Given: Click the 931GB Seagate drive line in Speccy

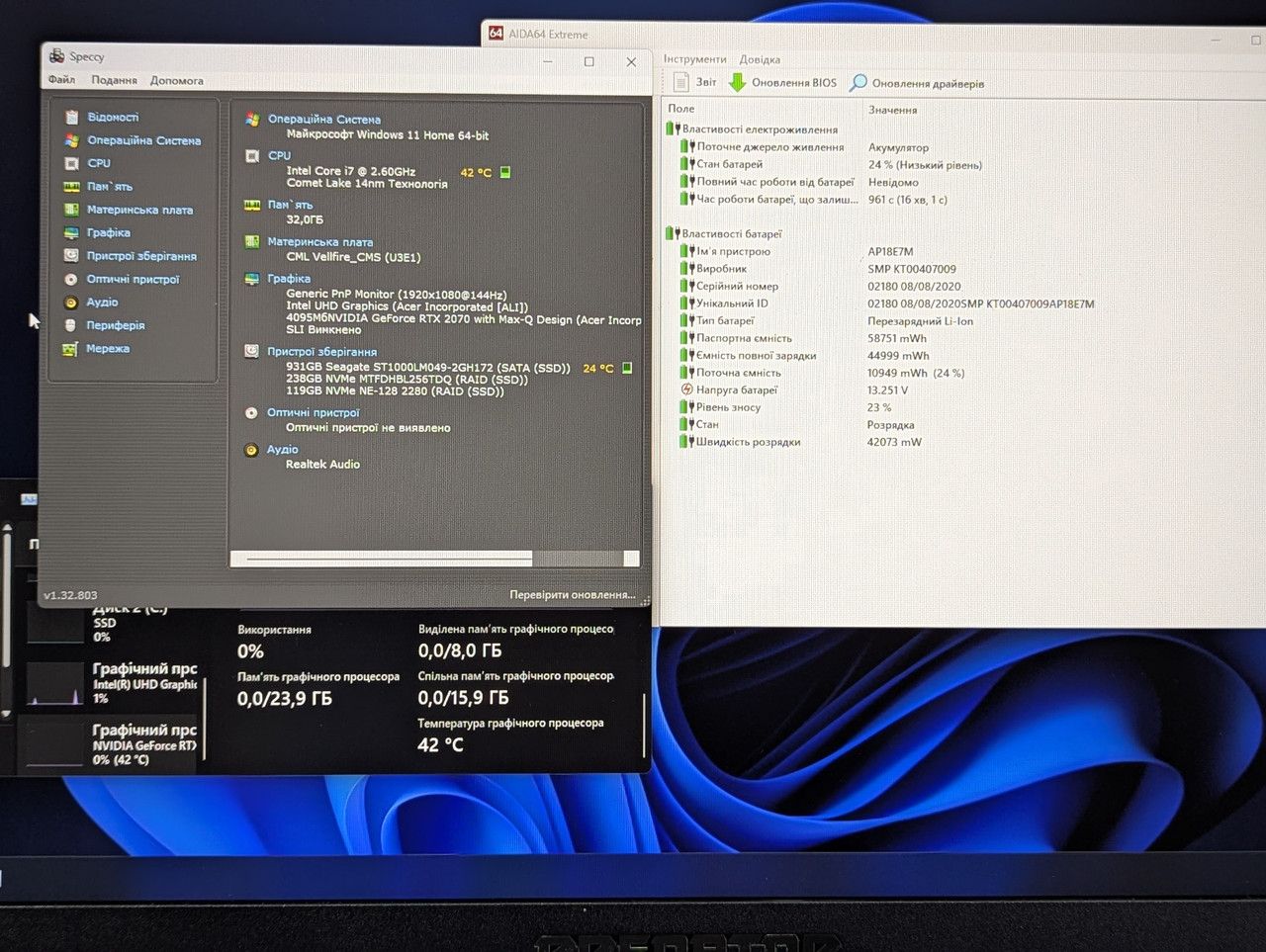Looking at the screenshot, I should coord(428,368).
